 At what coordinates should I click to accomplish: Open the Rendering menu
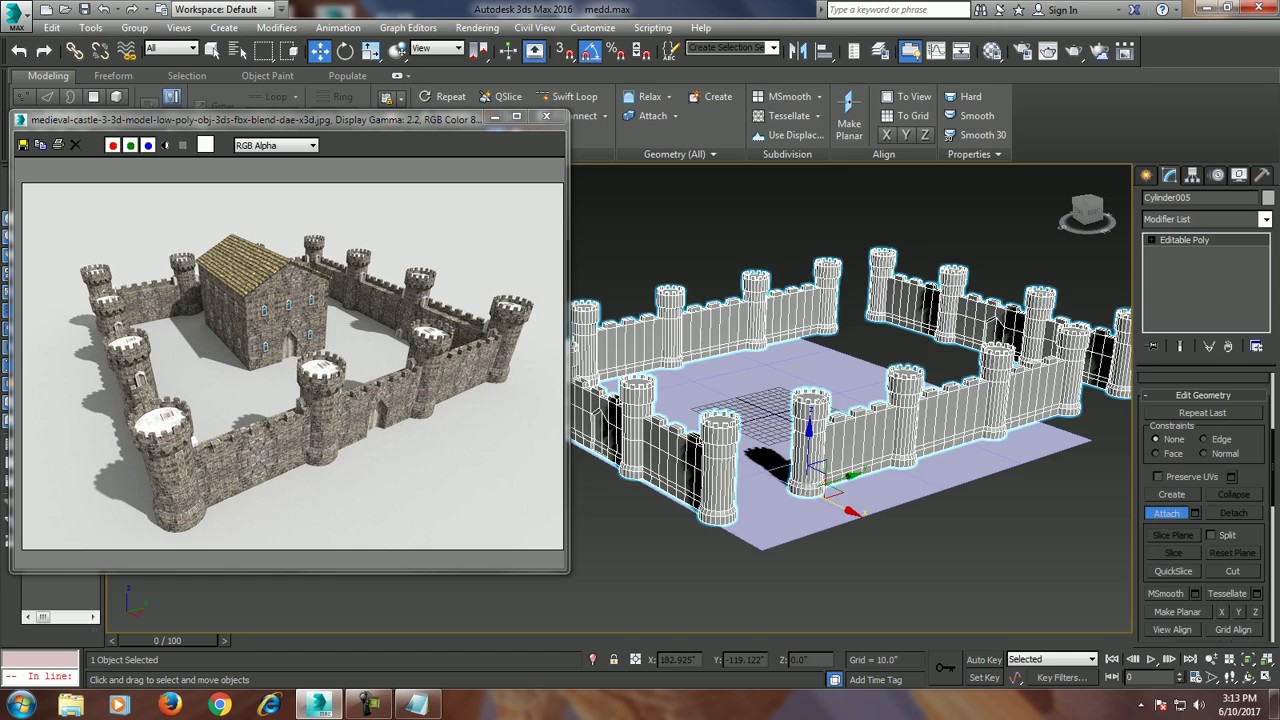(477, 28)
